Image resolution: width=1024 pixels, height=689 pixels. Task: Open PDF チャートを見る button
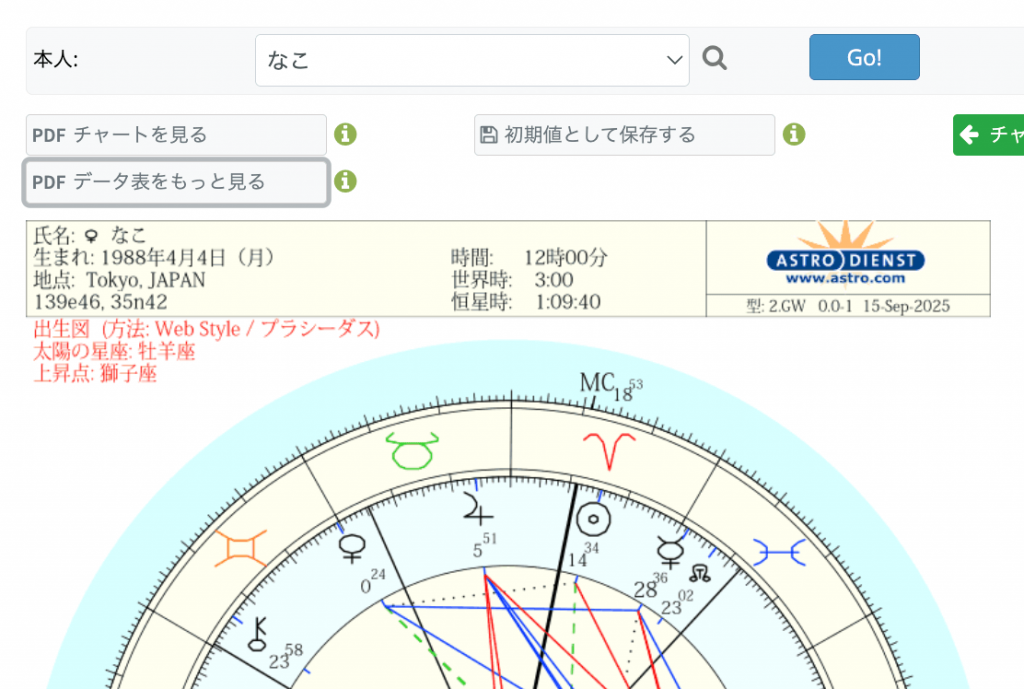[x=176, y=135]
